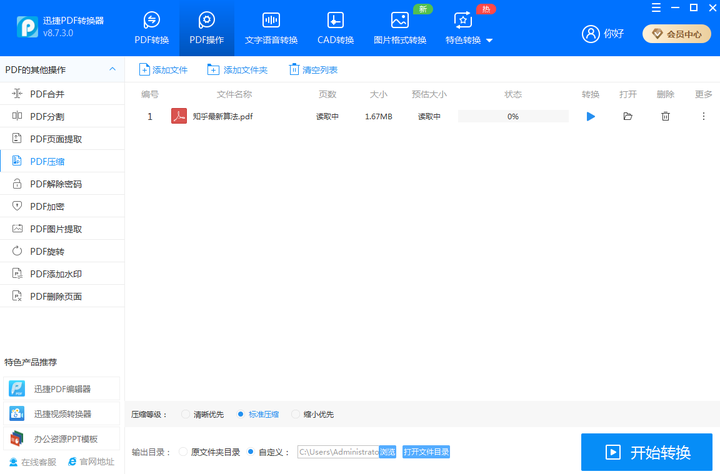720x474 pixels.
Task: Click the 页数 column header
Action: click(x=327, y=94)
